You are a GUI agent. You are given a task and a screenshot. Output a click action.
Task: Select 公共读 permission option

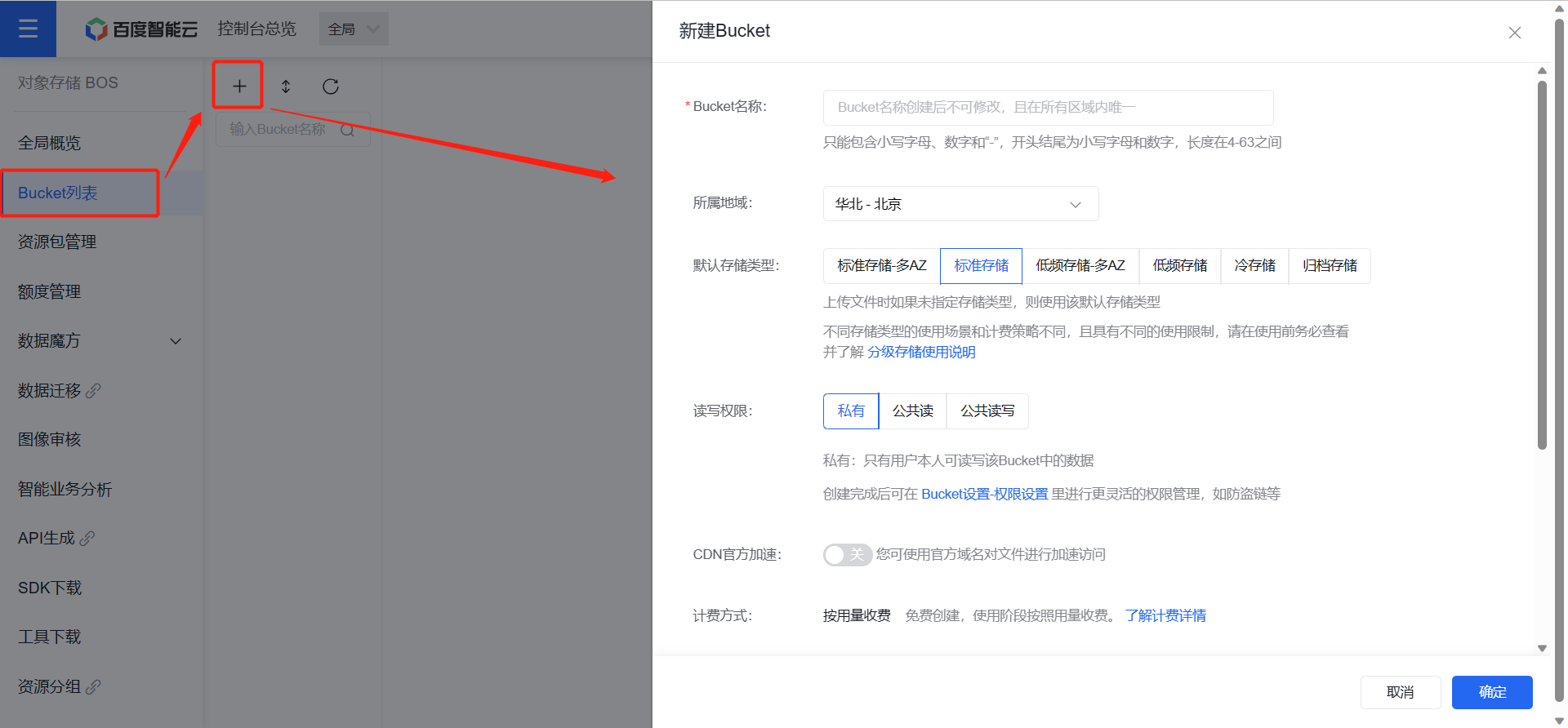(912, 411)
